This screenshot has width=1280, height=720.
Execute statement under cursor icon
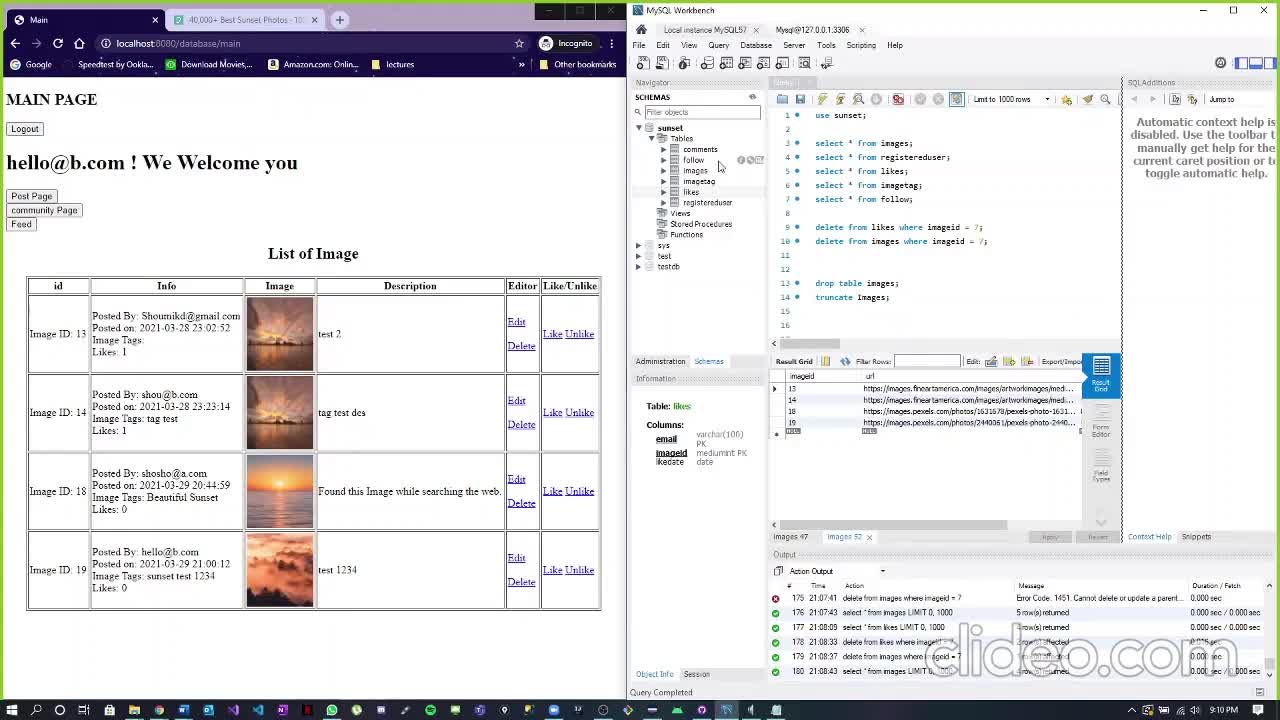coord(840,99)
